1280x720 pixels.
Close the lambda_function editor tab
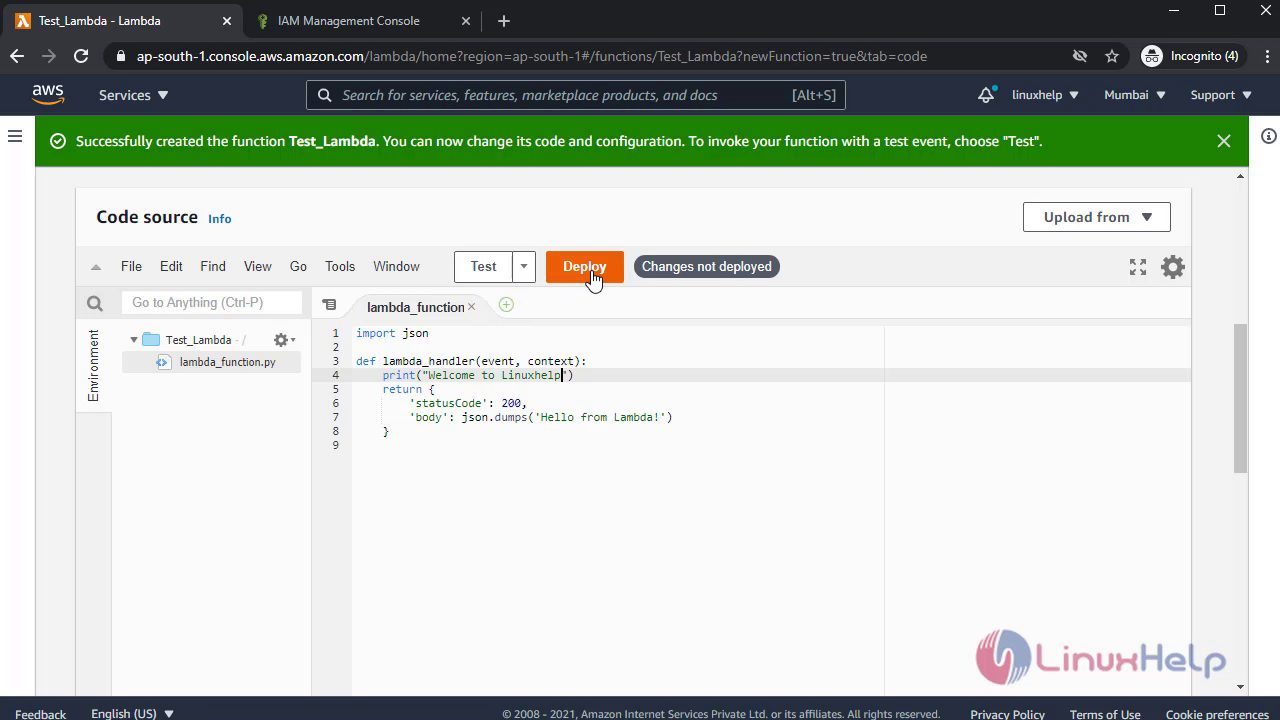472,307
